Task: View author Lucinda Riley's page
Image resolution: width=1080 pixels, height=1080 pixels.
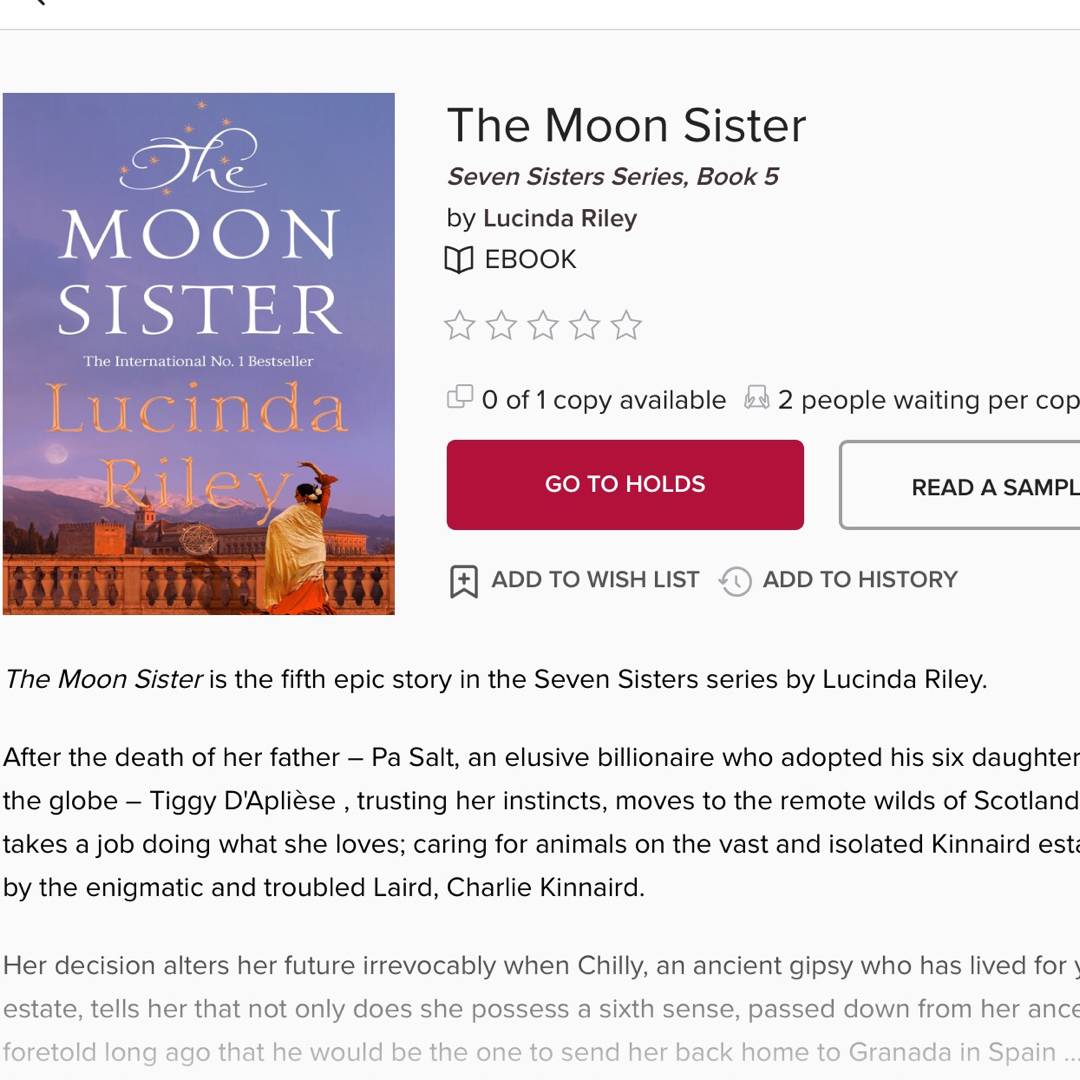Action: 560,219
